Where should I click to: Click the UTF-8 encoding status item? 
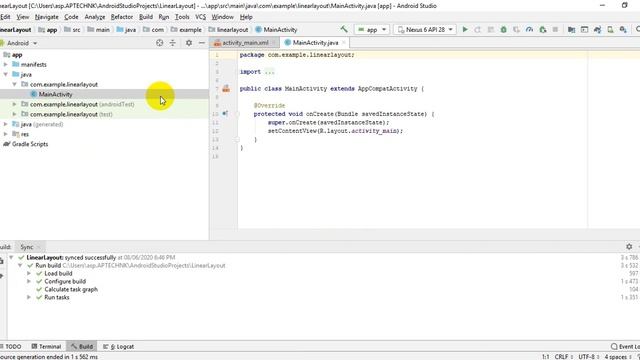(588, 357)
